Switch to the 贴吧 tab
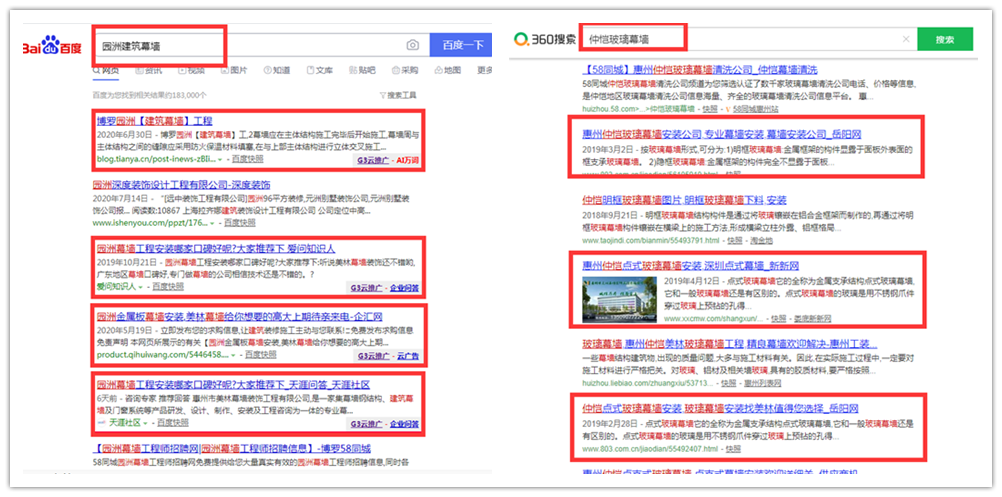Image resolution: width=1002 pixels, height=497 pixels. point(362,70)
